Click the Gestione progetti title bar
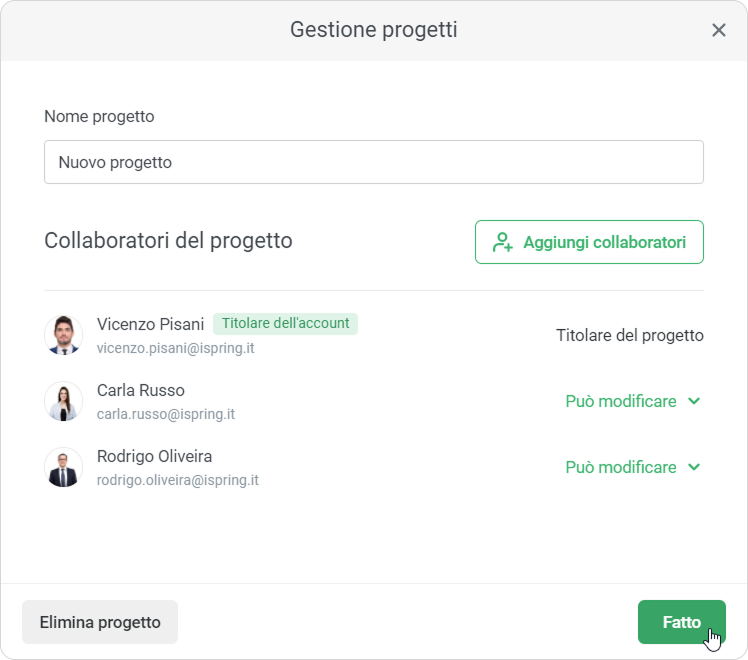Screen dimensions: 748x660 coord(373,30)
